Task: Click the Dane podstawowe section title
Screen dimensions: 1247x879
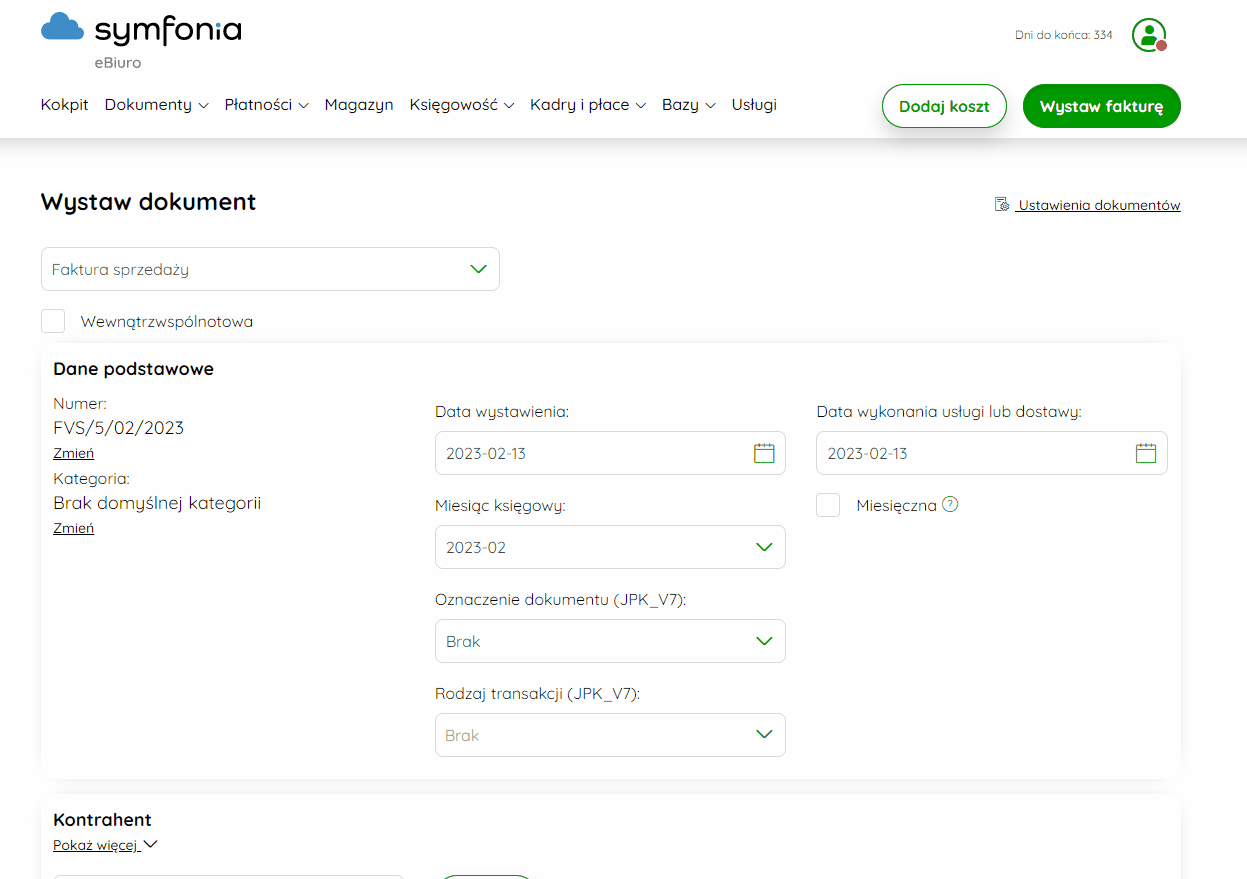Action: coord(133,369)
